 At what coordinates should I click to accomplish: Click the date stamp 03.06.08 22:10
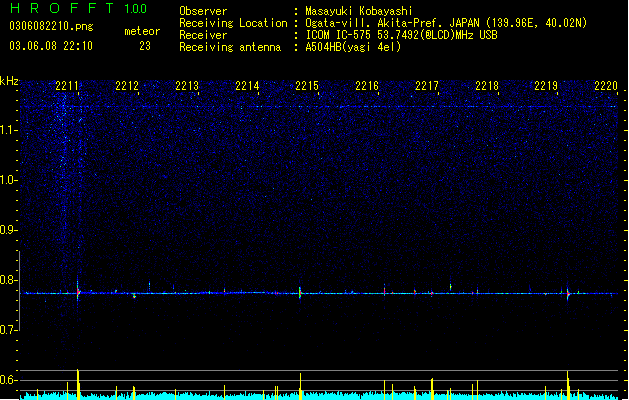click(51, 46)
